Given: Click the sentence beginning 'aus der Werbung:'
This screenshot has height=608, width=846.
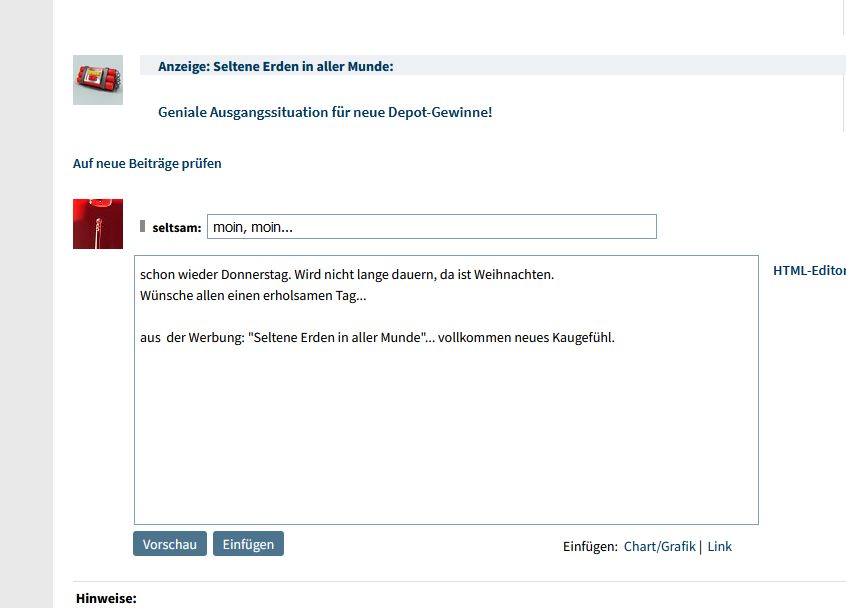Looking at the screenshot, I should 377,338.
